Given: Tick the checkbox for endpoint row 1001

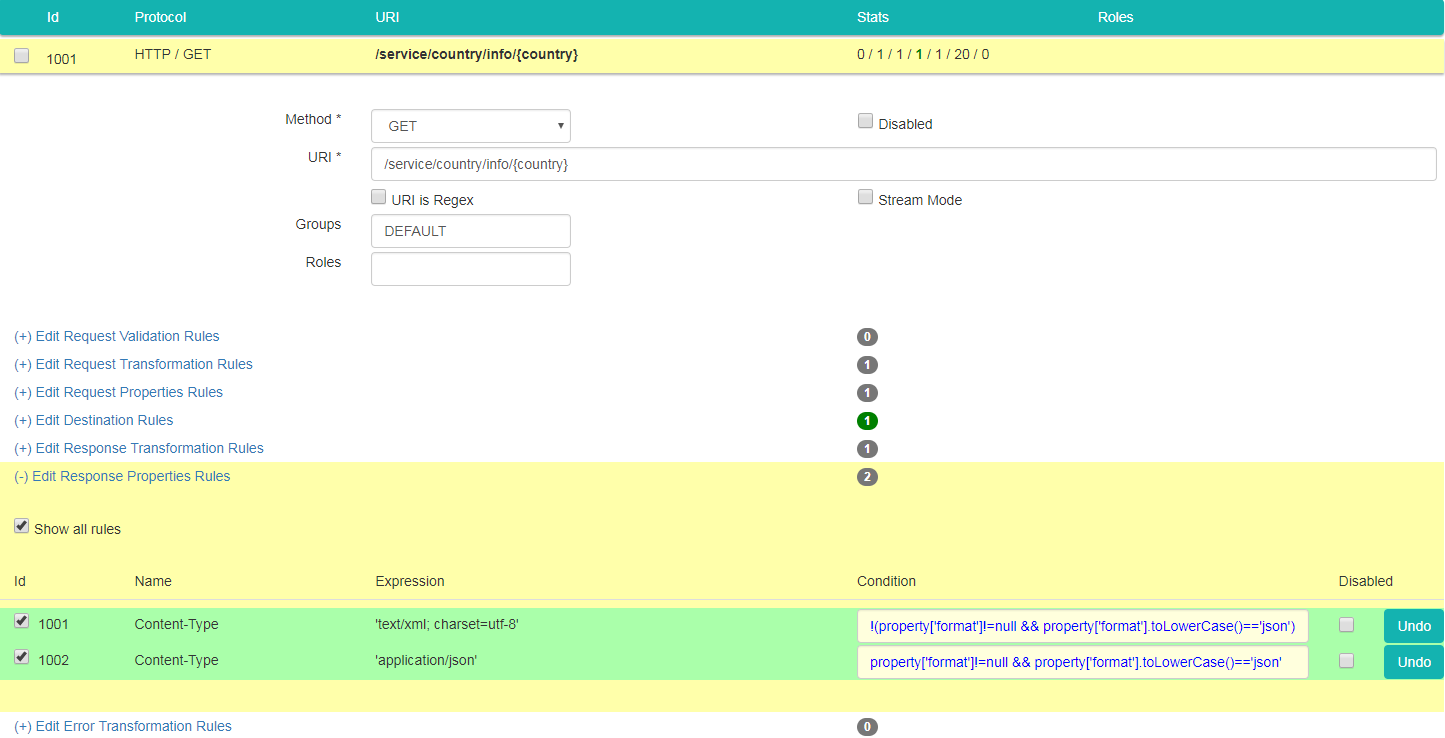Looking at the screenshot, I should click(x=22, y=56).
